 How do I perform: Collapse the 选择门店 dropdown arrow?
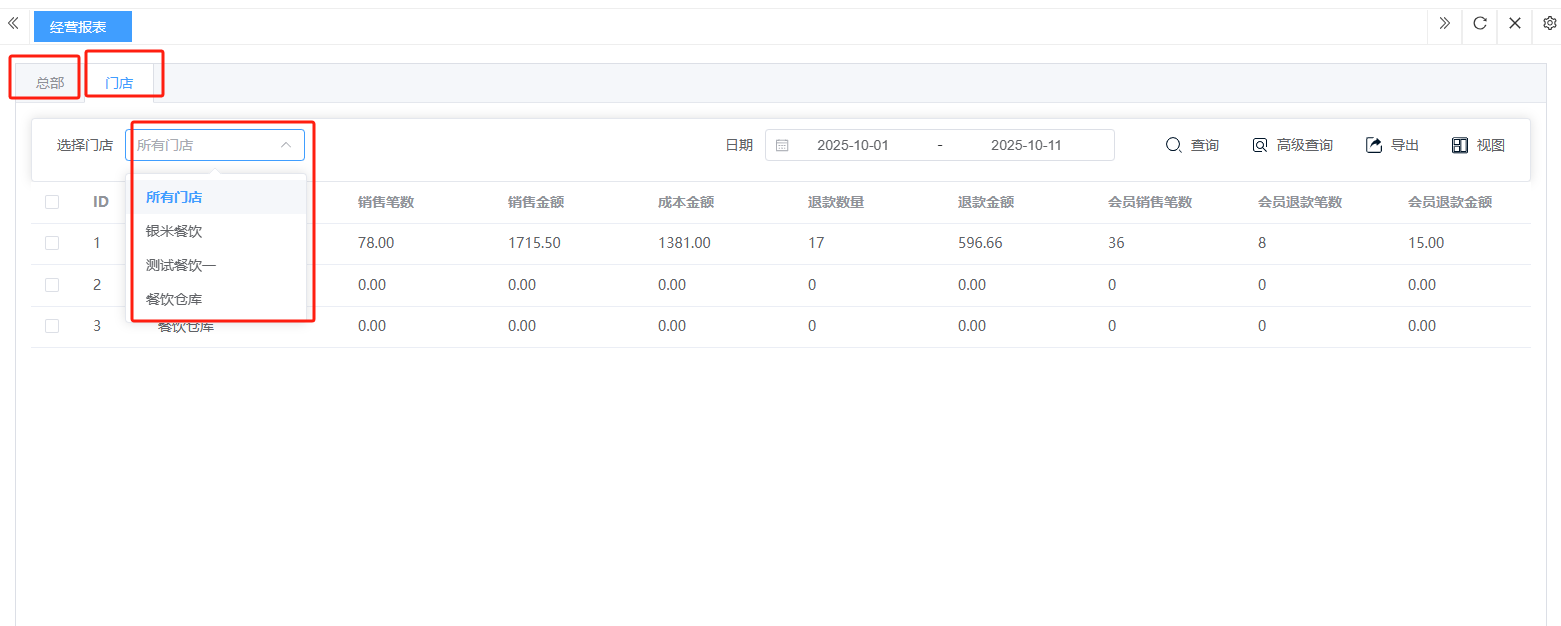[x=286, y=145]
